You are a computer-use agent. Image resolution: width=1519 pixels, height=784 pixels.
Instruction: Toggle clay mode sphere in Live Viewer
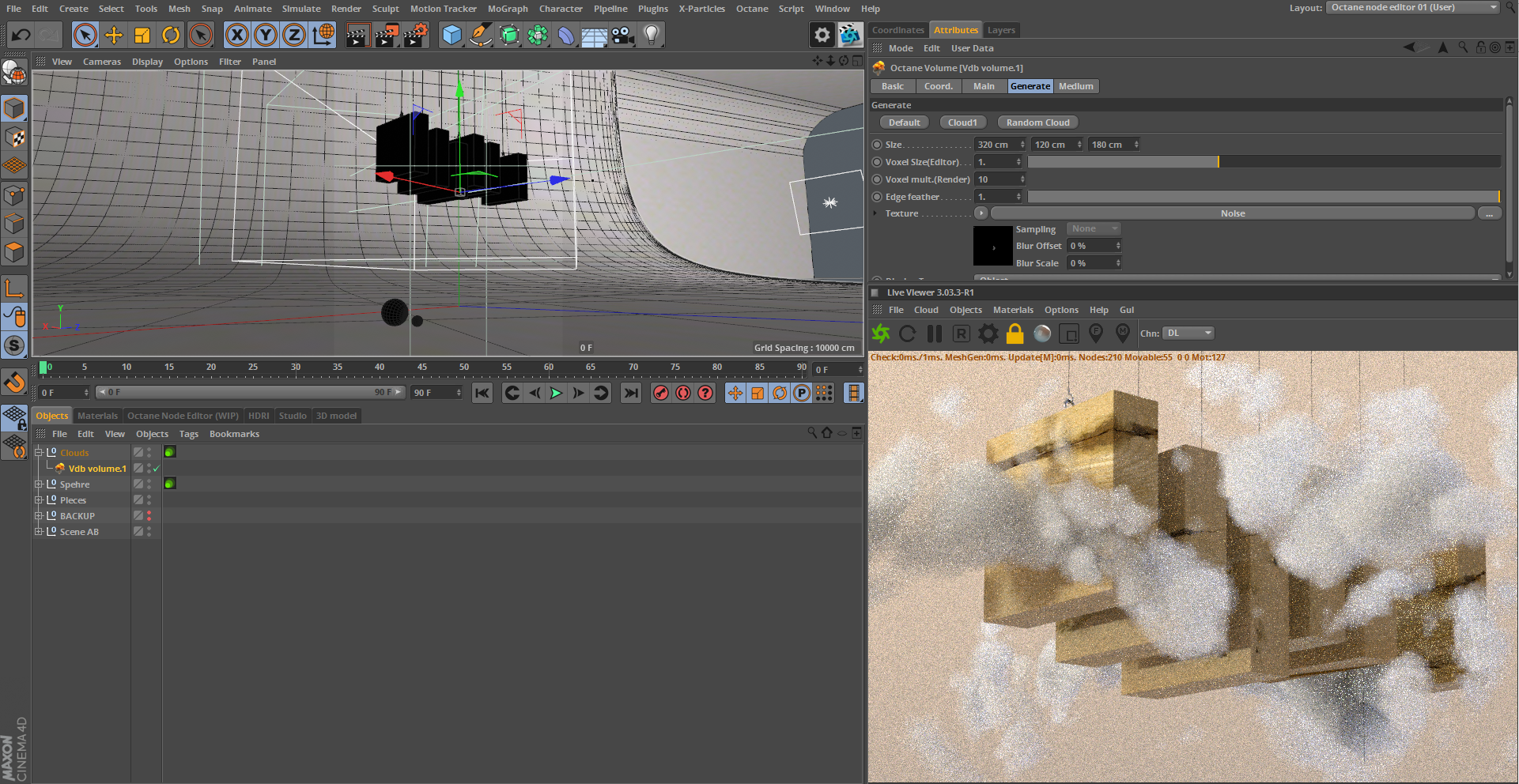coord(1042,334)
